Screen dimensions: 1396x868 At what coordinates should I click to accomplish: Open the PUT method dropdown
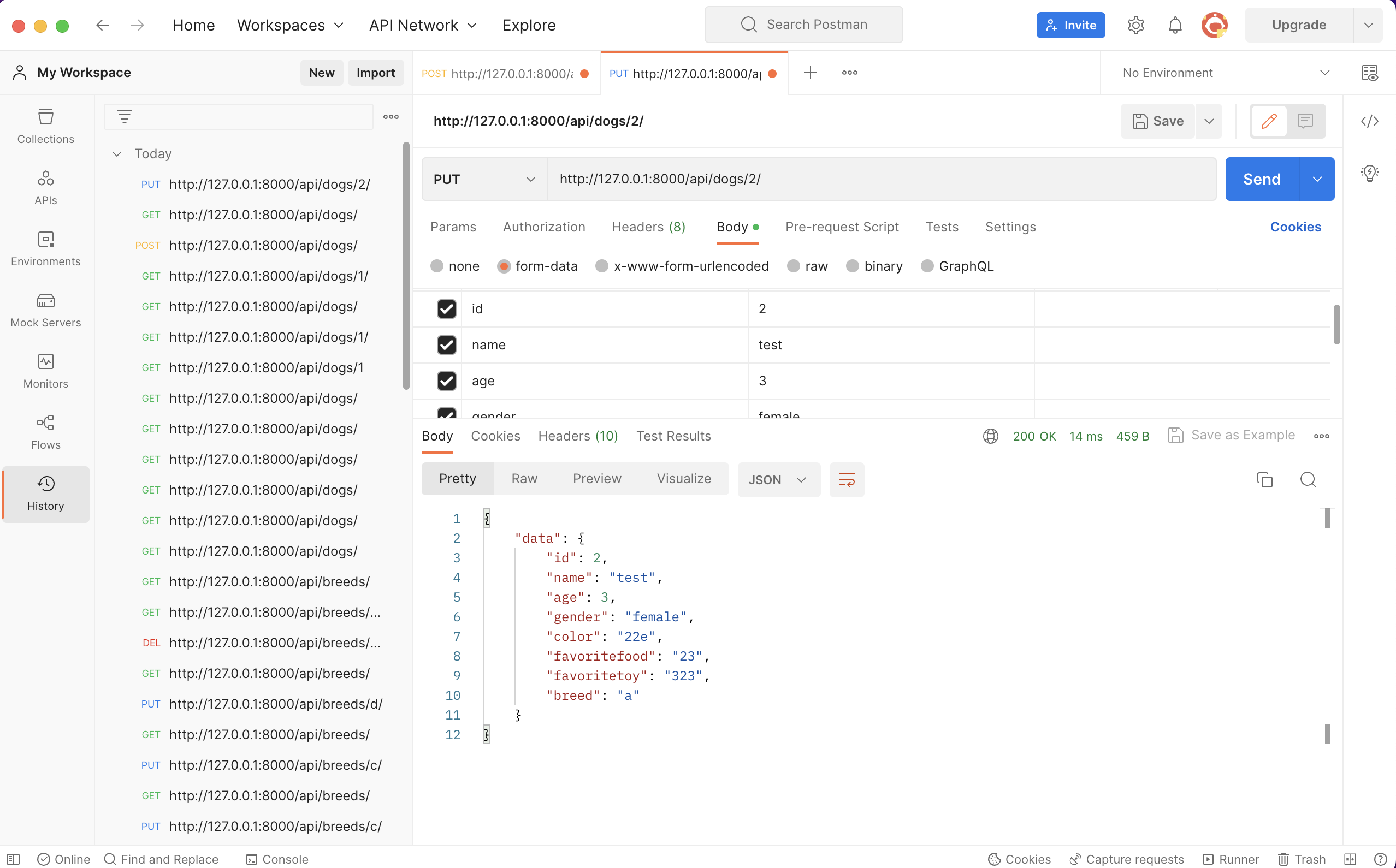(x=484, y=179)
